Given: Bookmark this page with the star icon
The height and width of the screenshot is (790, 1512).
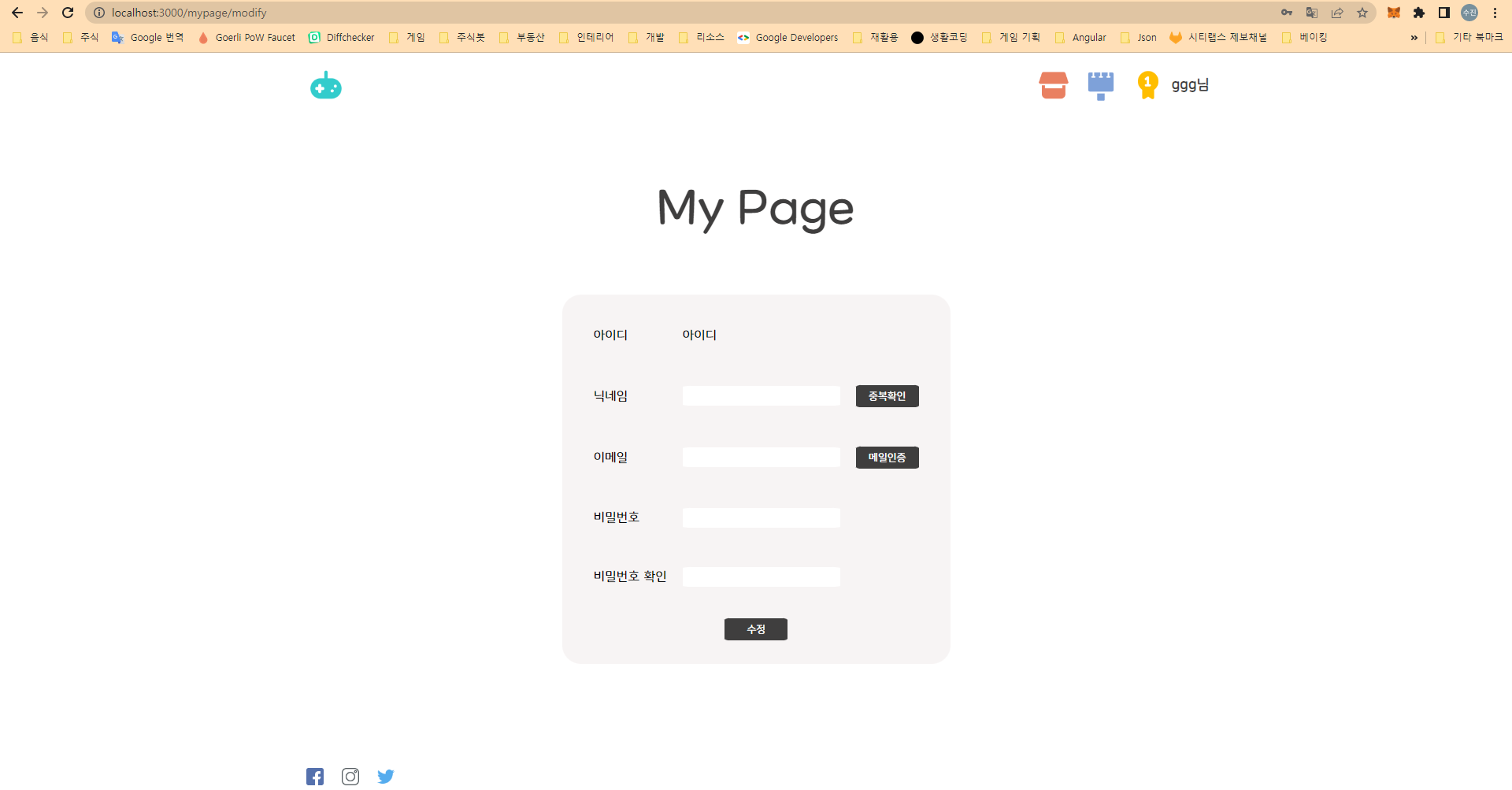Looking at the screenshot, I should tap(1363, 13).
